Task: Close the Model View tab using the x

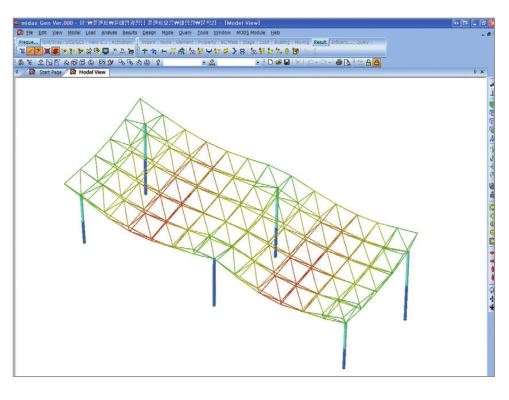Action: point(482,72)
